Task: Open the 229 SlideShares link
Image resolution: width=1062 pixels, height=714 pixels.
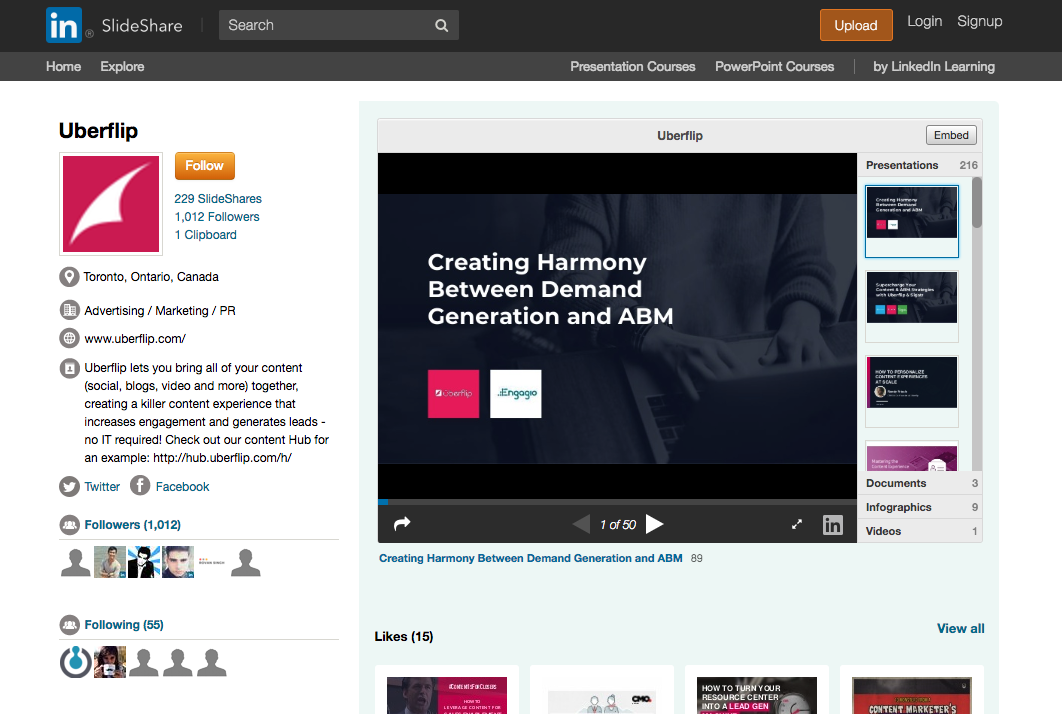Action: [218, 198]
